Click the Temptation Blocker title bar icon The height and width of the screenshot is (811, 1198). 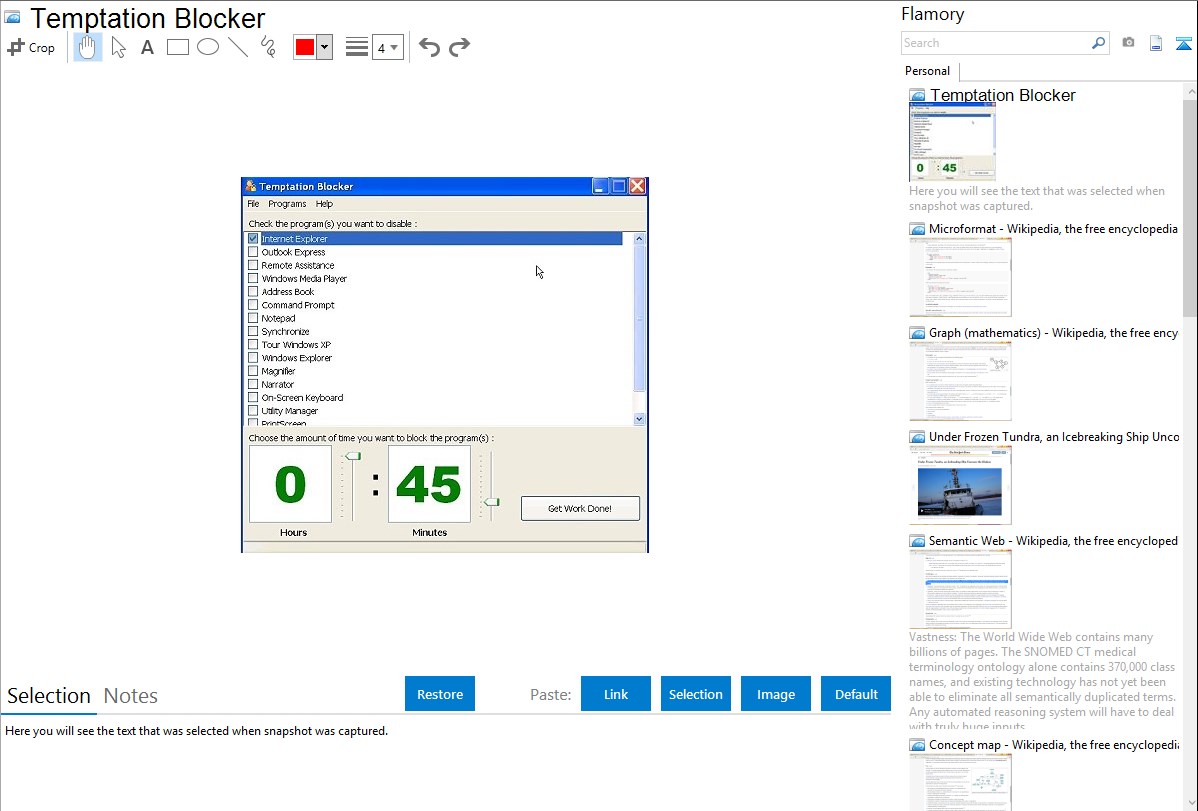point(251,186)
